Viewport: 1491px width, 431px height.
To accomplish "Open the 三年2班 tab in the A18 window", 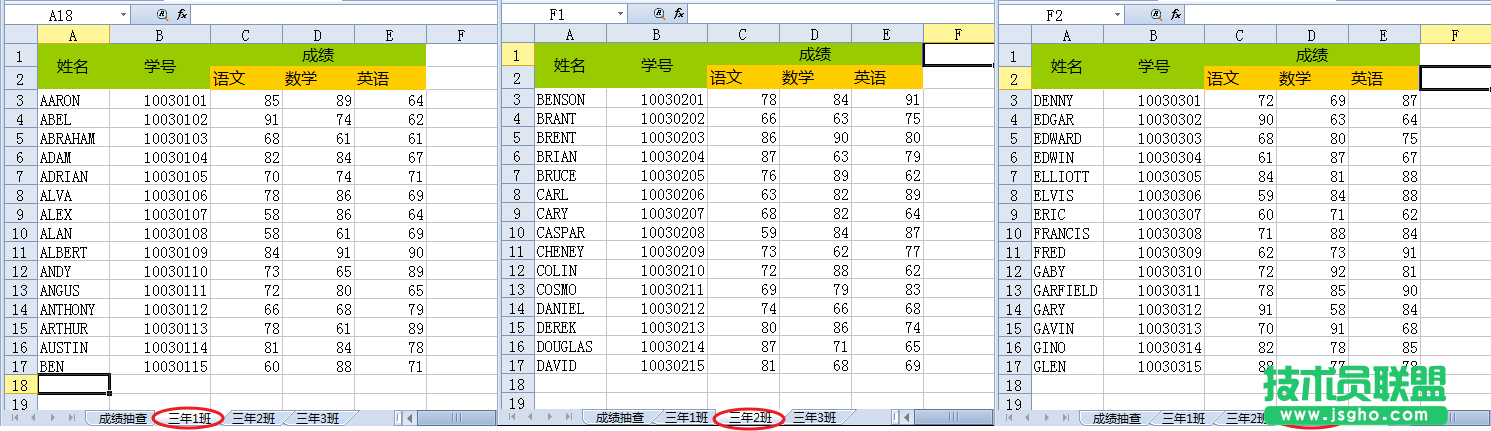I will [254, 418].
